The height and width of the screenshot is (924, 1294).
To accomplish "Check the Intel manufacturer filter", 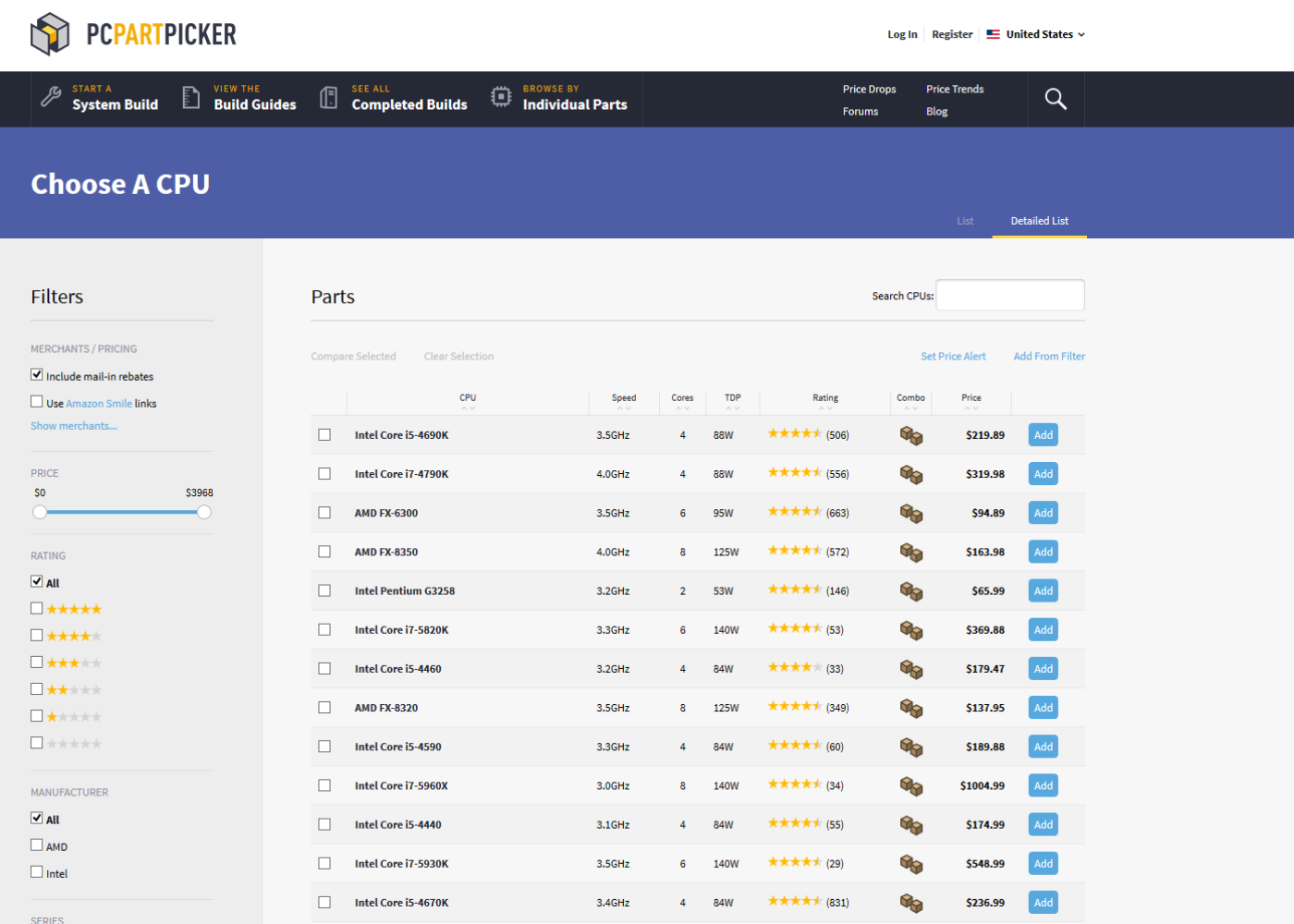I will point(37,872).
